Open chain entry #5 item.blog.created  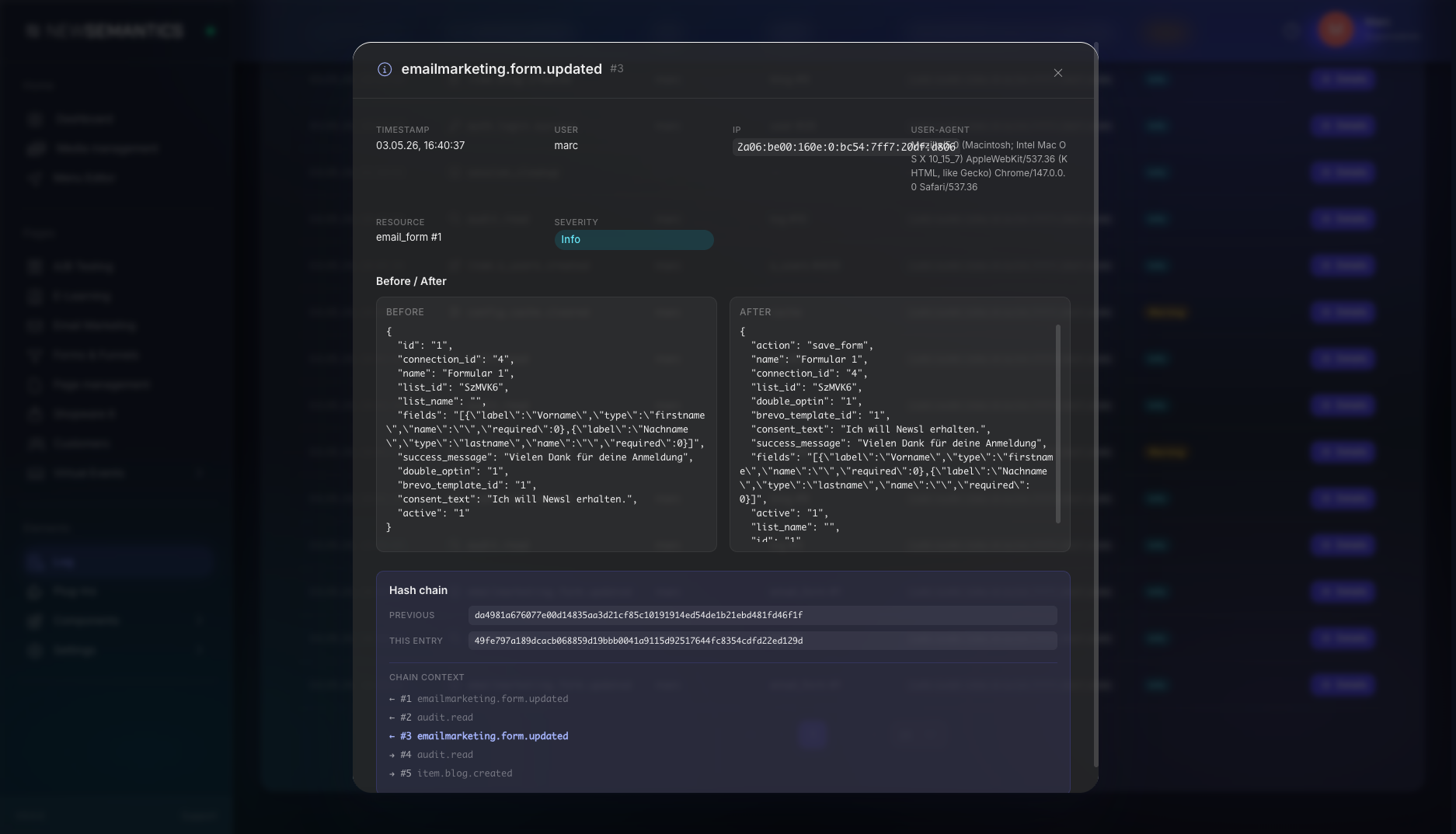(x=451, y=773)
